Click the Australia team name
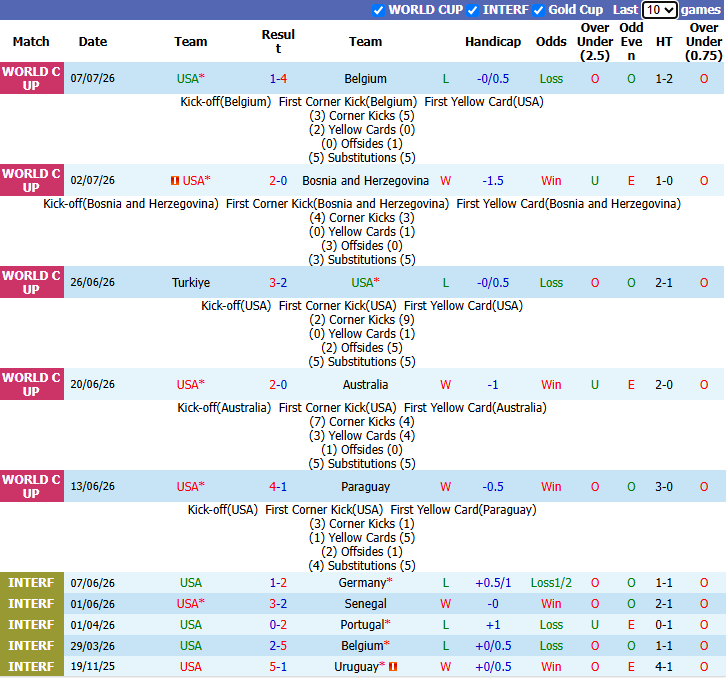Image resolution: width=726 pixels, height=678 pixels. 365,384
